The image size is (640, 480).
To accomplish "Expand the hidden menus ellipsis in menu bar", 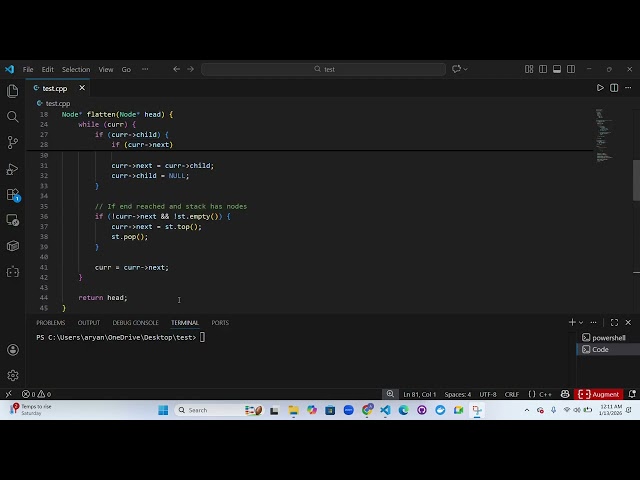I will point(145,69).
